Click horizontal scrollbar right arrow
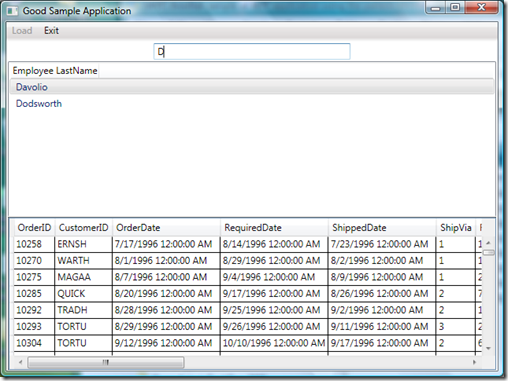The image size is (508, 381). (474, 362)
